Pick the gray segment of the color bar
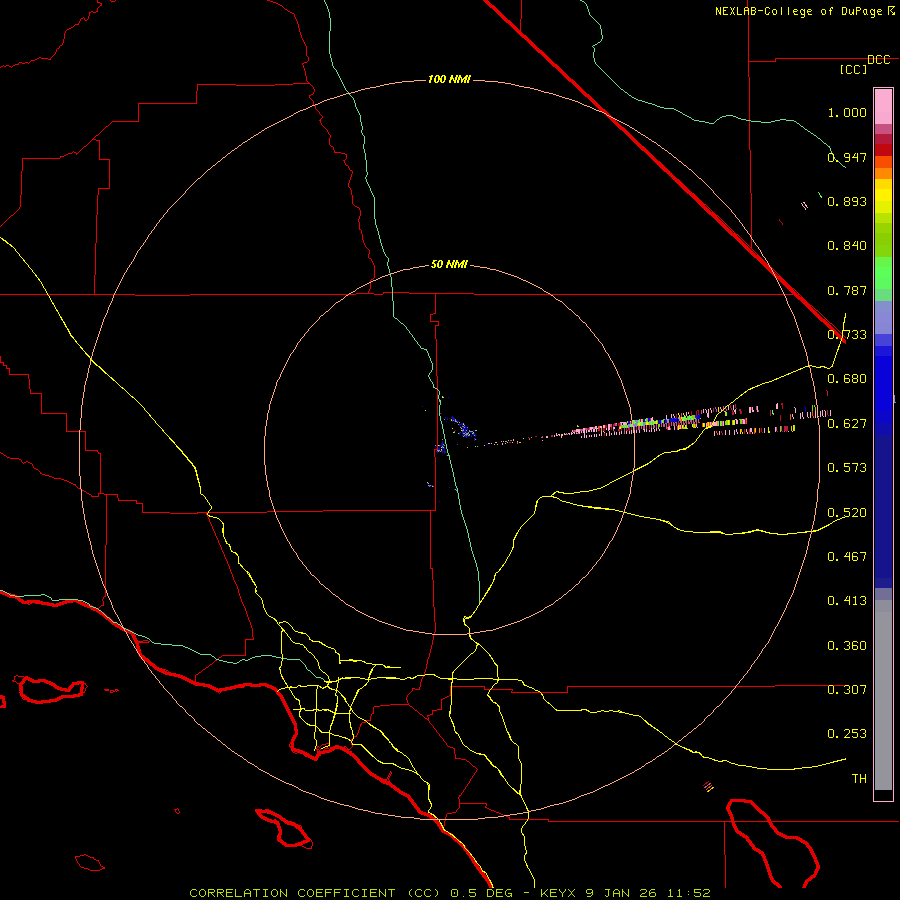Viewport: 900px width, 900px height. pyautogui.click(x=883, y=695)
